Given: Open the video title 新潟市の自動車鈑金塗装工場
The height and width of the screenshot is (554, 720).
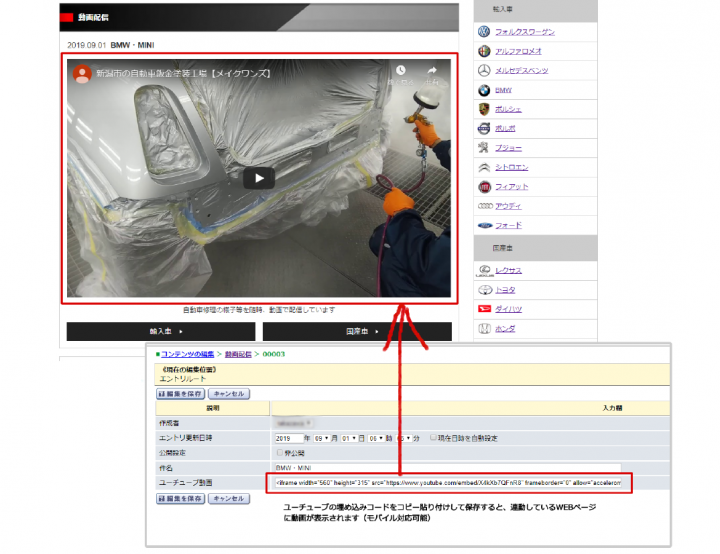Looking at the screenshot, I should click(x=183, y=73).
